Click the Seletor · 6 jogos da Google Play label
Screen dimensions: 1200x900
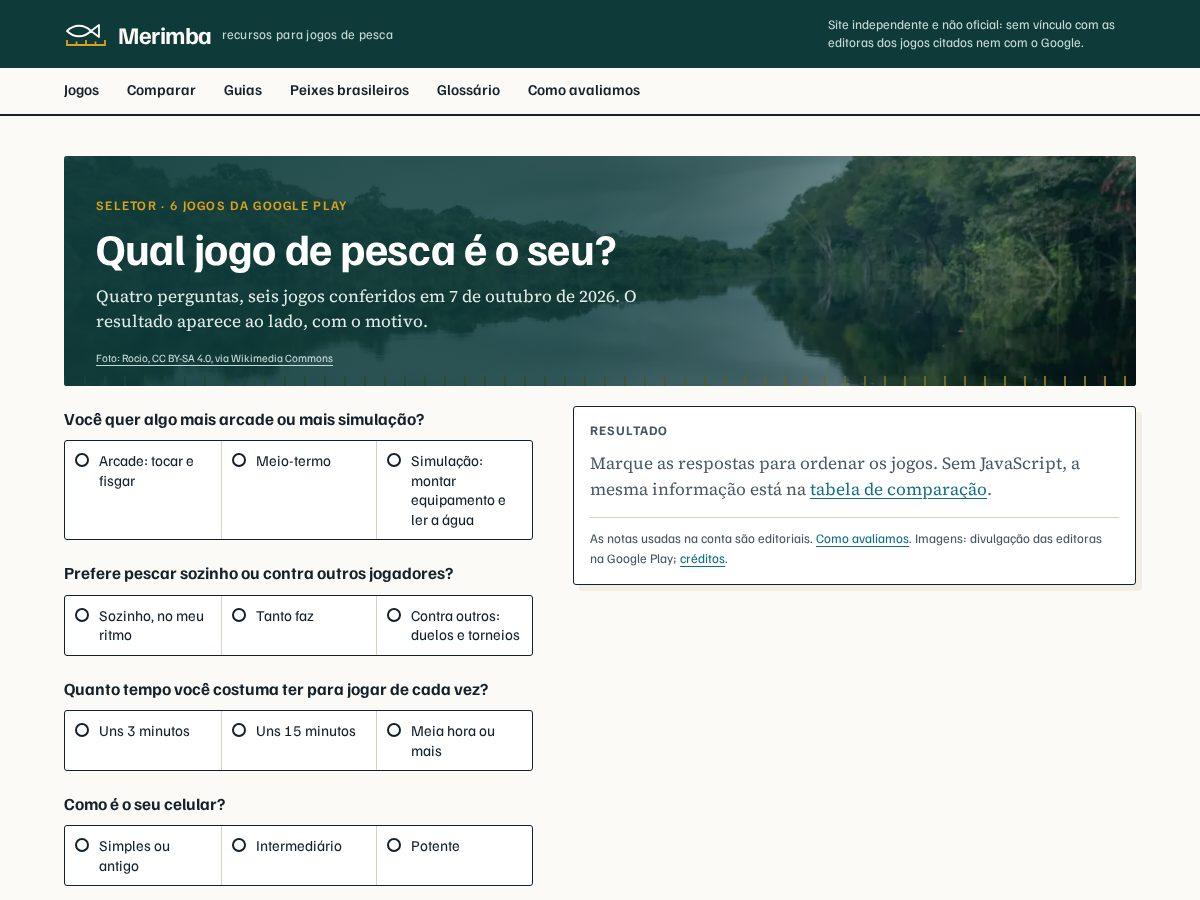click(221, 206)
